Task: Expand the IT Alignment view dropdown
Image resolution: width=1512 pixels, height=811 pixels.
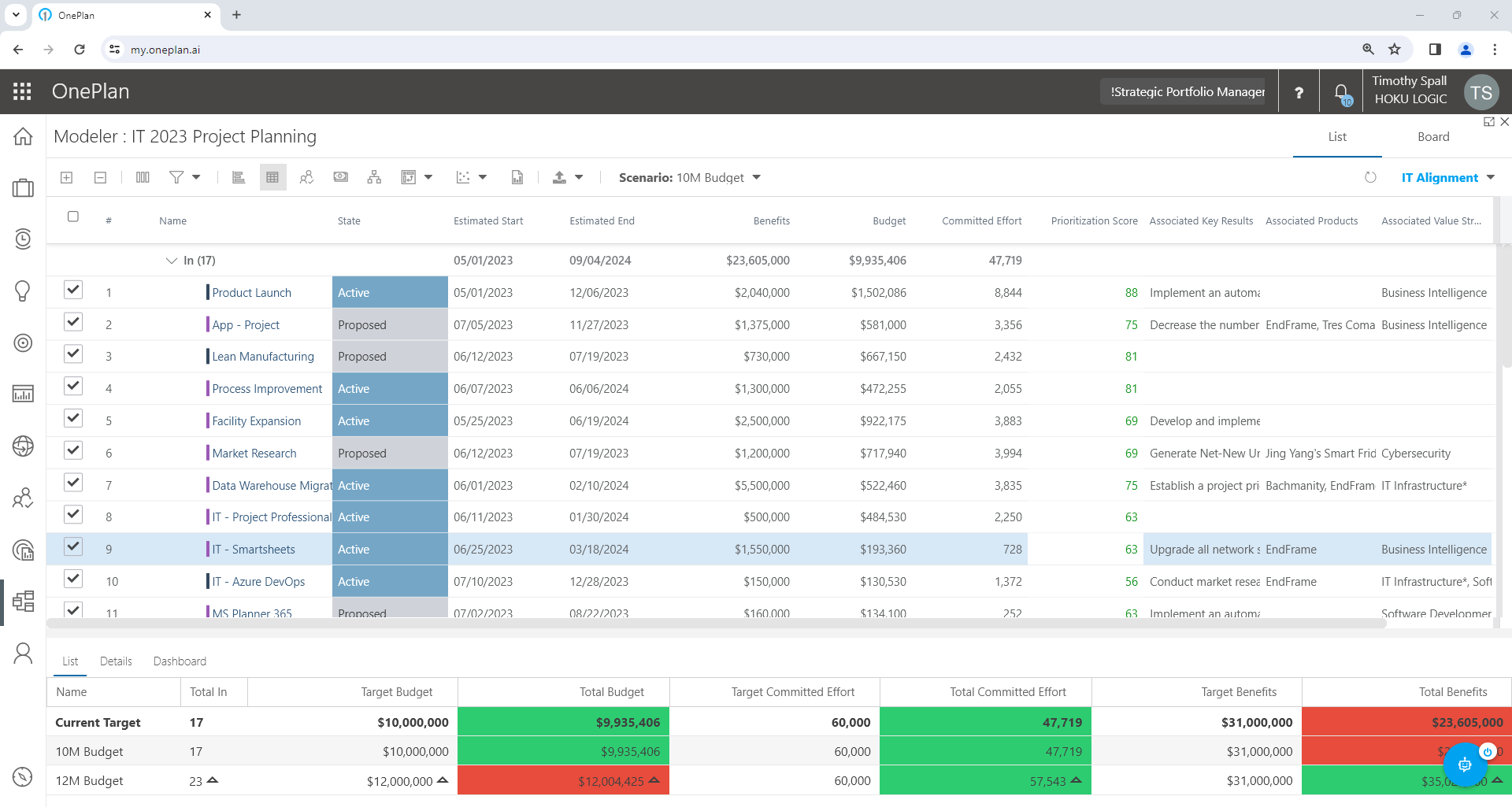Action: tap(1447, 178)
